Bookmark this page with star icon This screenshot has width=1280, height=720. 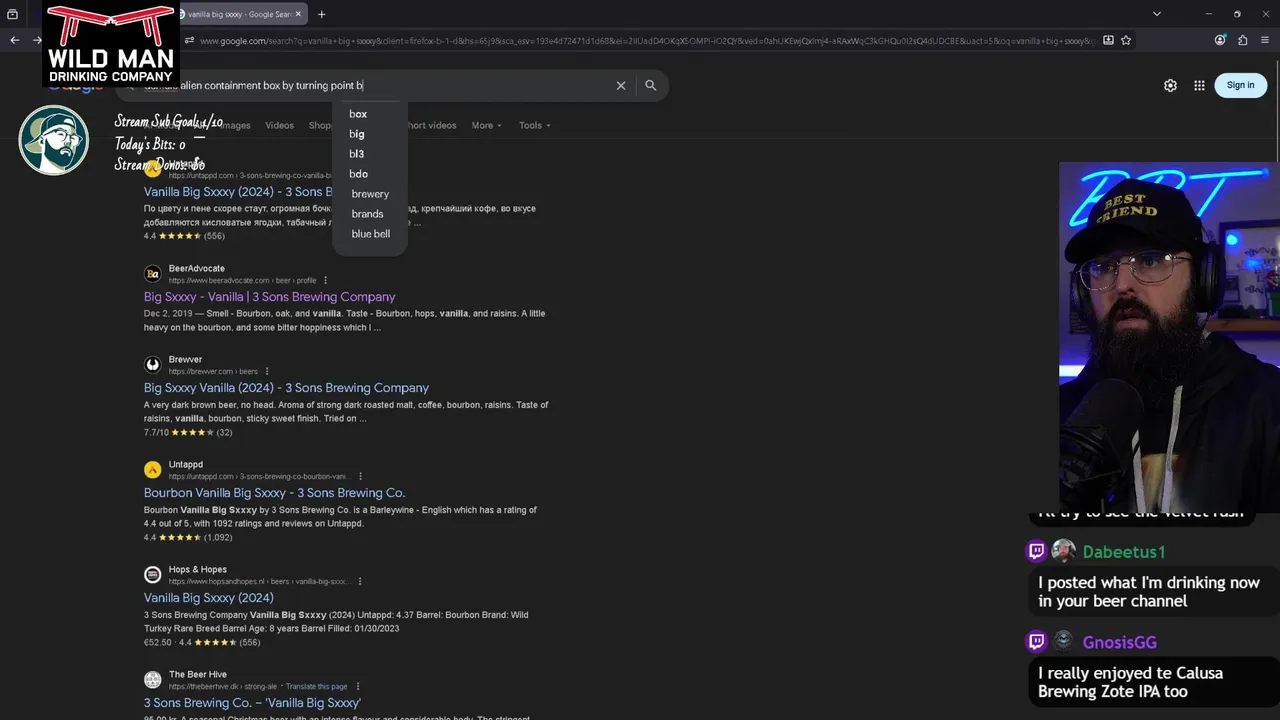1126,40
